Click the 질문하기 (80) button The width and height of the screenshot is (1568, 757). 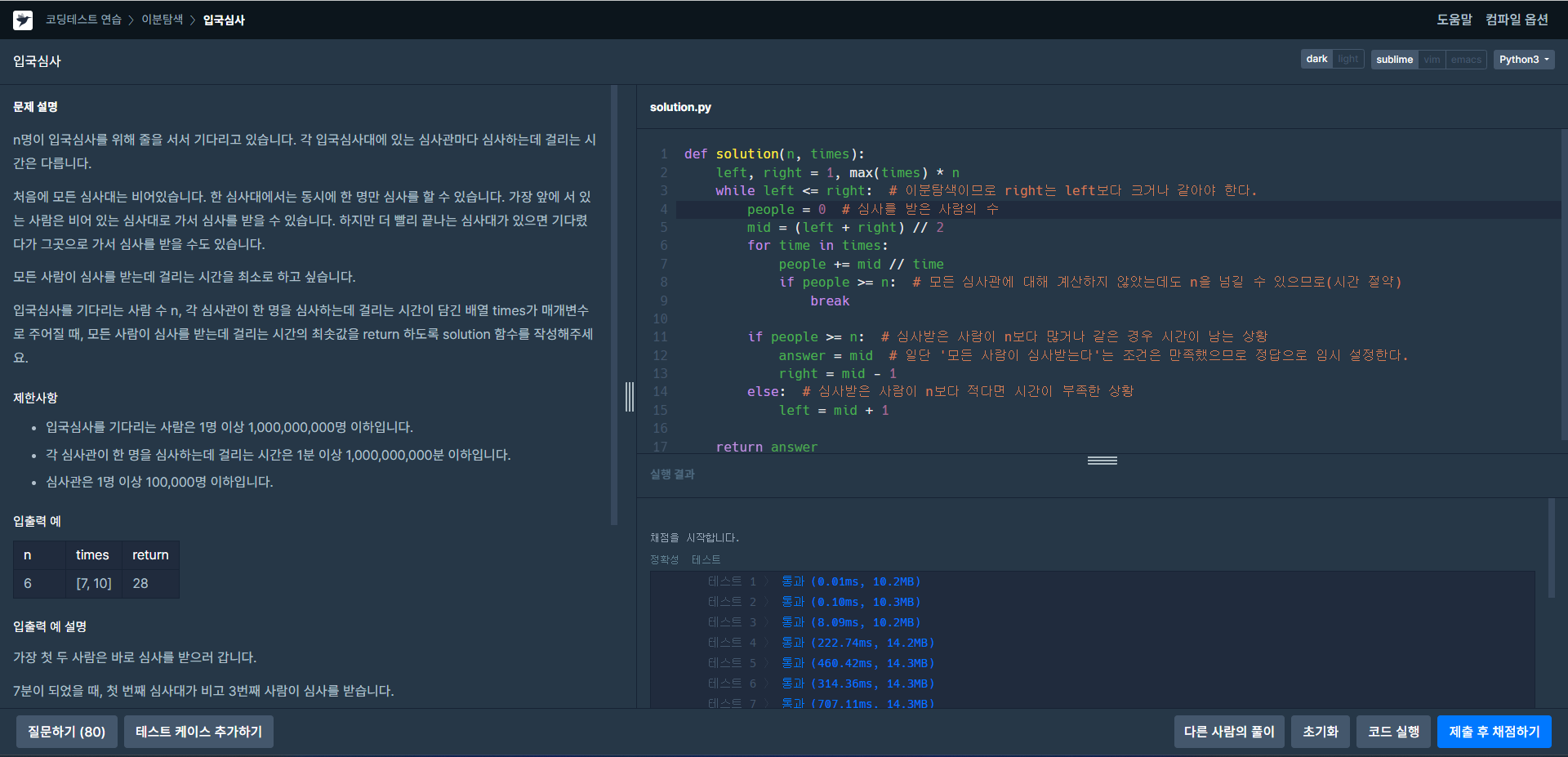pyautogui.click(x=67, y=732)
